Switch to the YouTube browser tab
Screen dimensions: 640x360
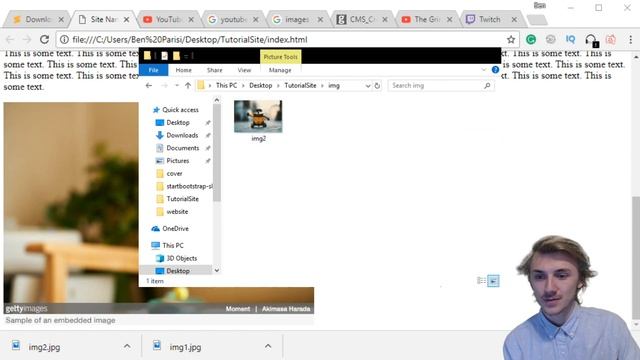167,19
